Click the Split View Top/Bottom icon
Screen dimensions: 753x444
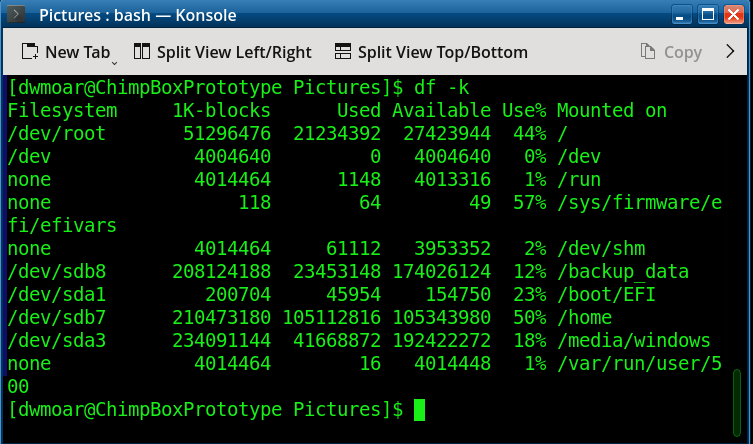point(343,52)
